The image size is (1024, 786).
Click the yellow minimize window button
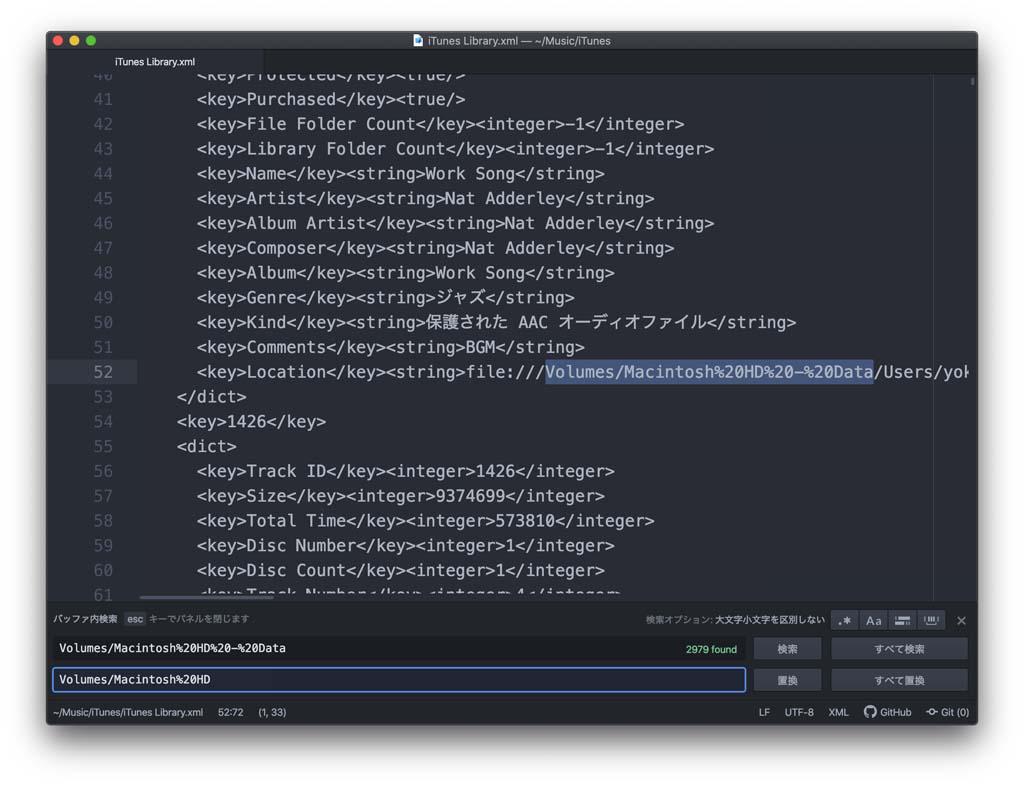(74, 40)
